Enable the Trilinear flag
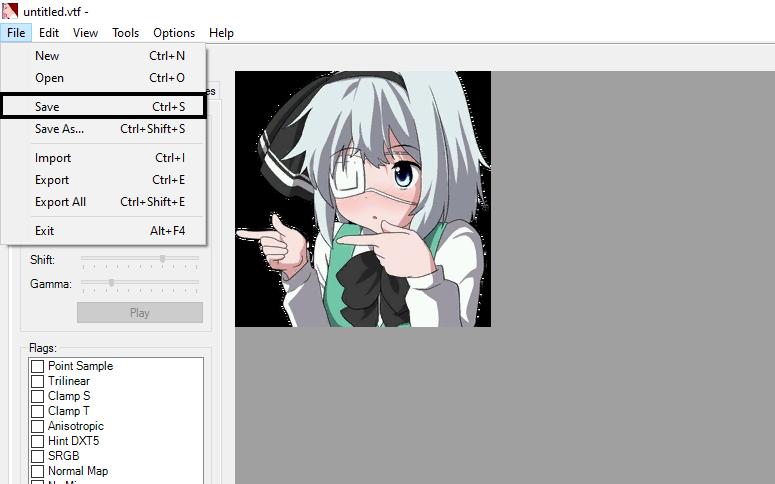This screenshot has height=484, width=775. point(38,381)
